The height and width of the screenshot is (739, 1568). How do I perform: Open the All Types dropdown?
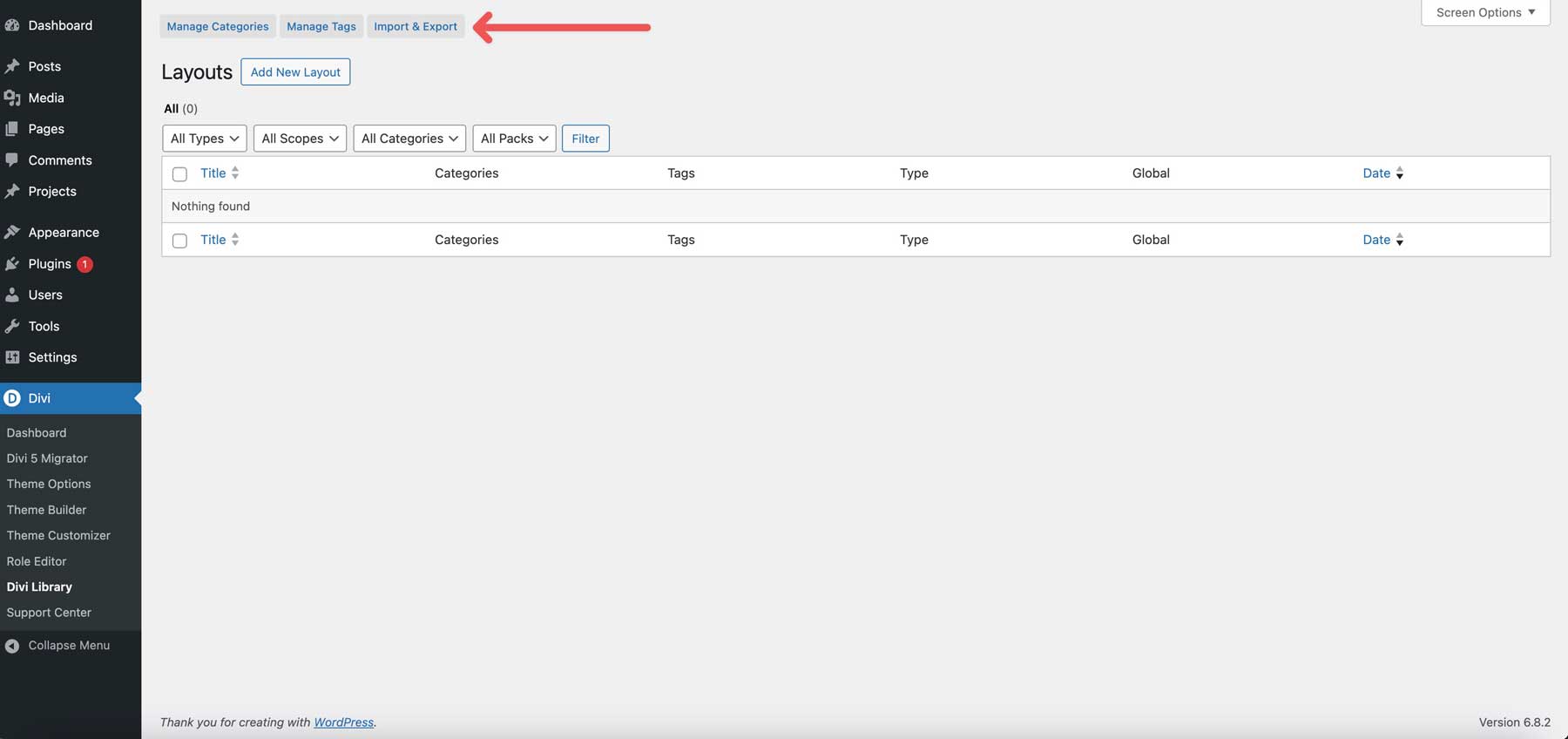tap(204, 139)
